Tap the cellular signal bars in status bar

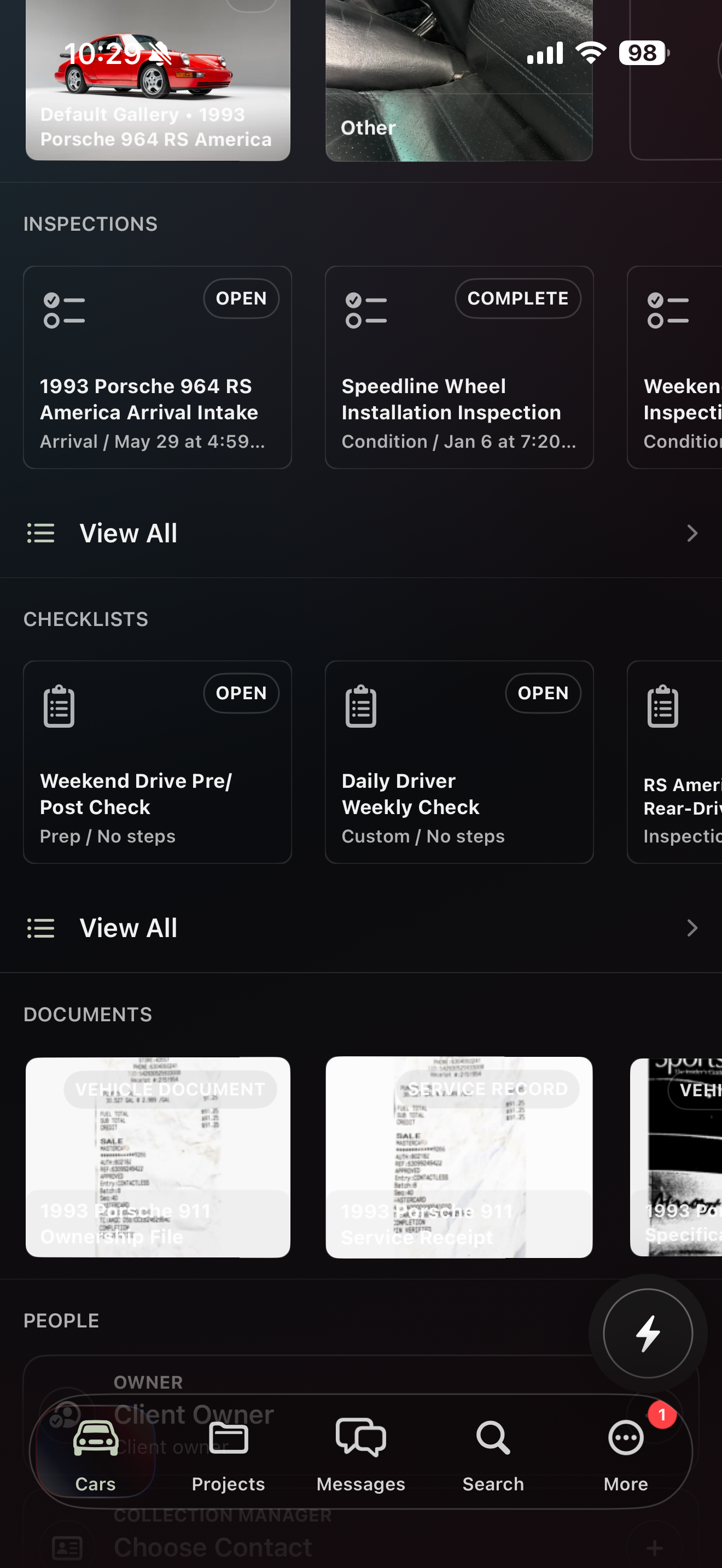click(545, 53)
